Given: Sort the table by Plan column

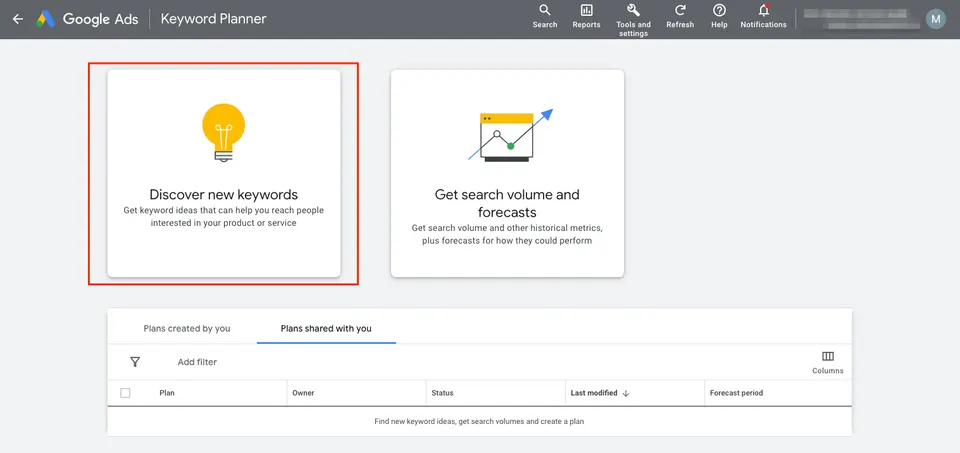Looking at the screenshot, I should pos(167,393).
